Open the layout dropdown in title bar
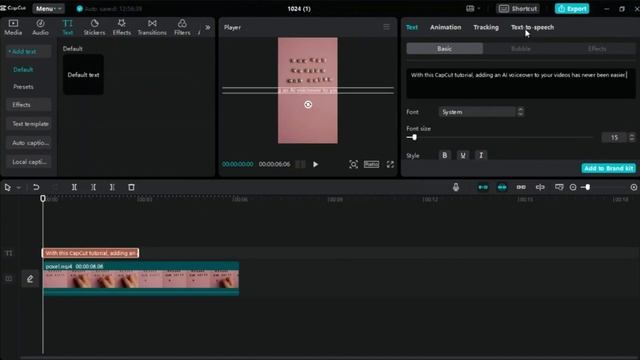640x360 pixels. click(473, 9)
